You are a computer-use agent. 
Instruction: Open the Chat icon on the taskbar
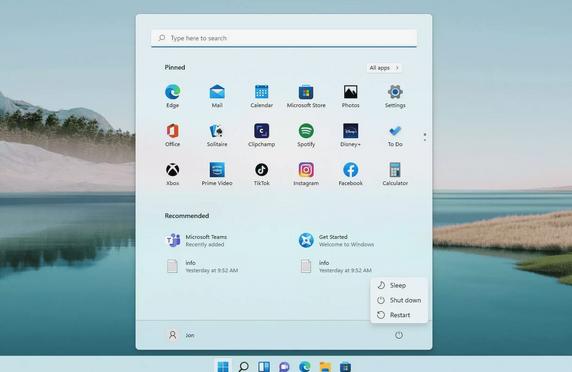284,366
